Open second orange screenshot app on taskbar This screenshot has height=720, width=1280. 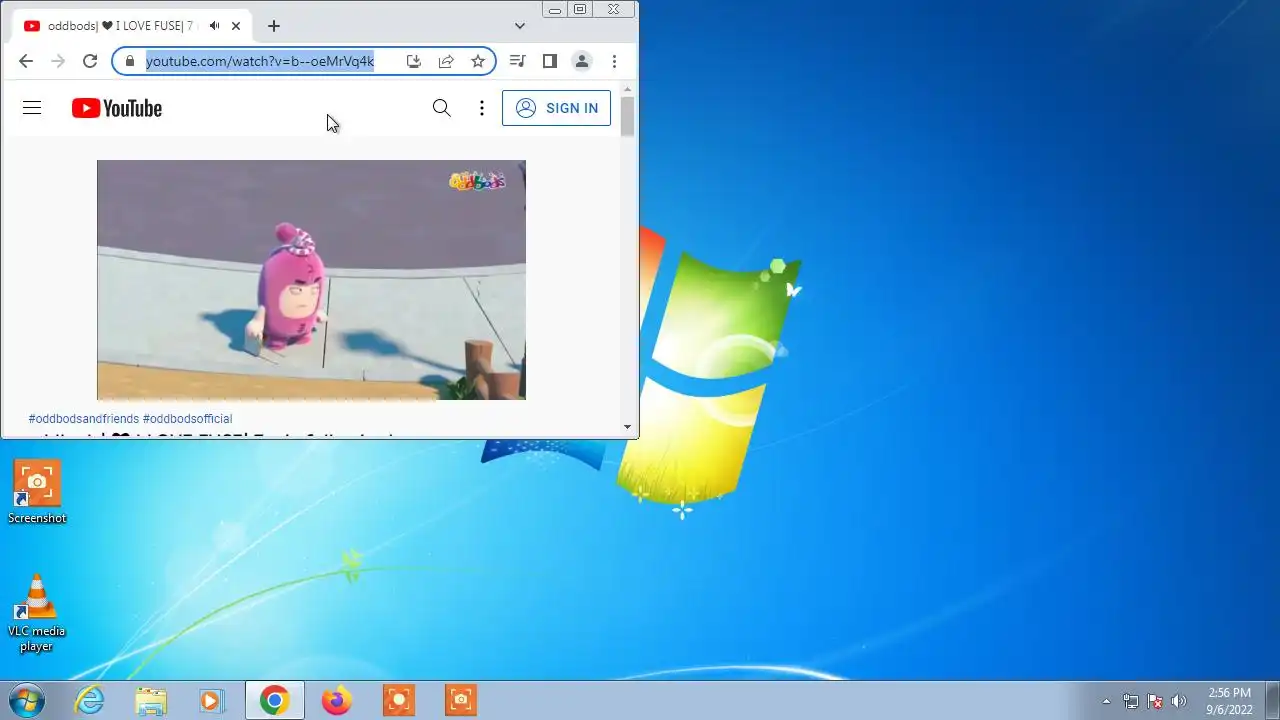point(460,700)
